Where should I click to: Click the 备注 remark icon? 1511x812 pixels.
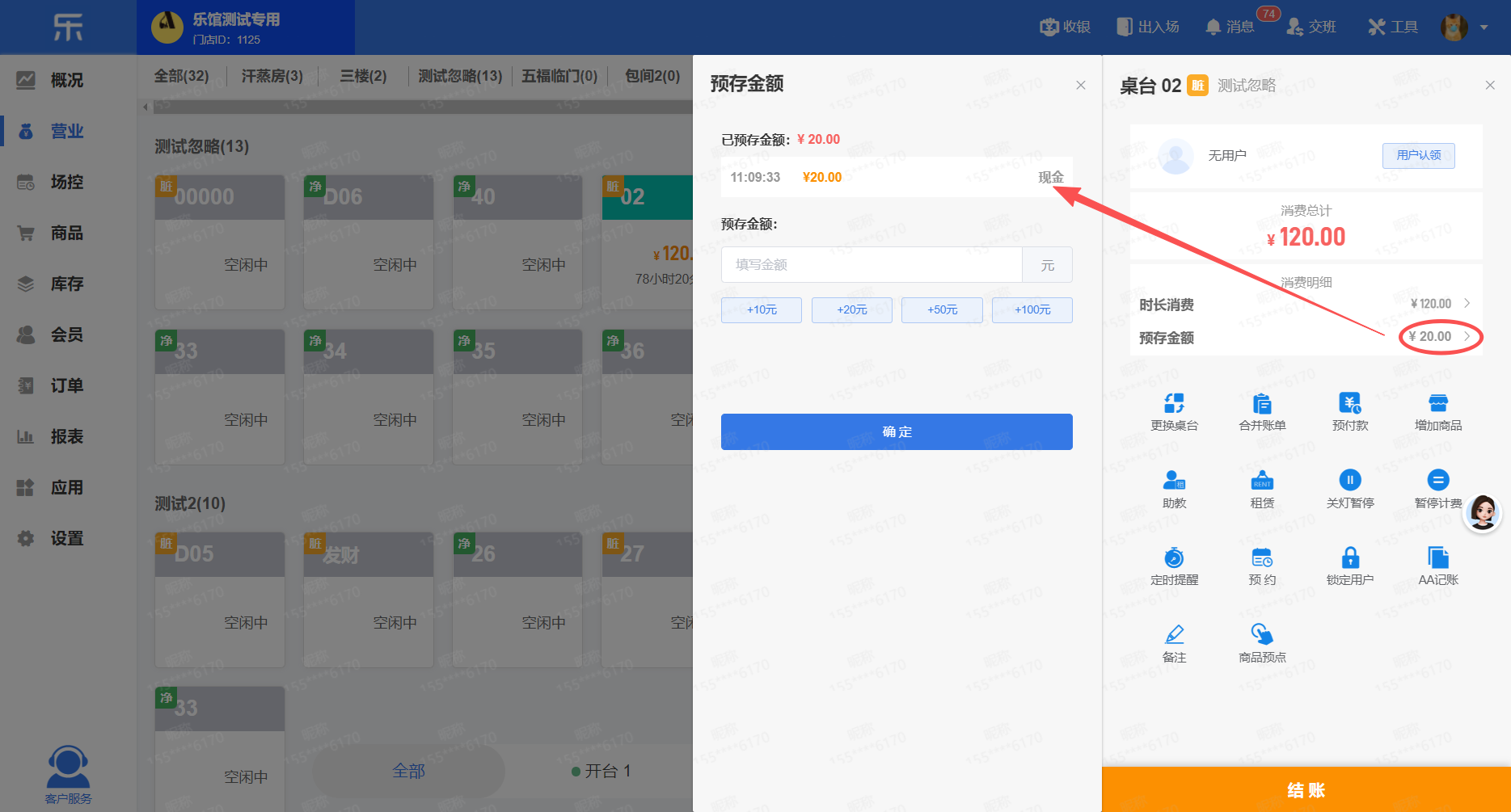[x=1174, y=634]
